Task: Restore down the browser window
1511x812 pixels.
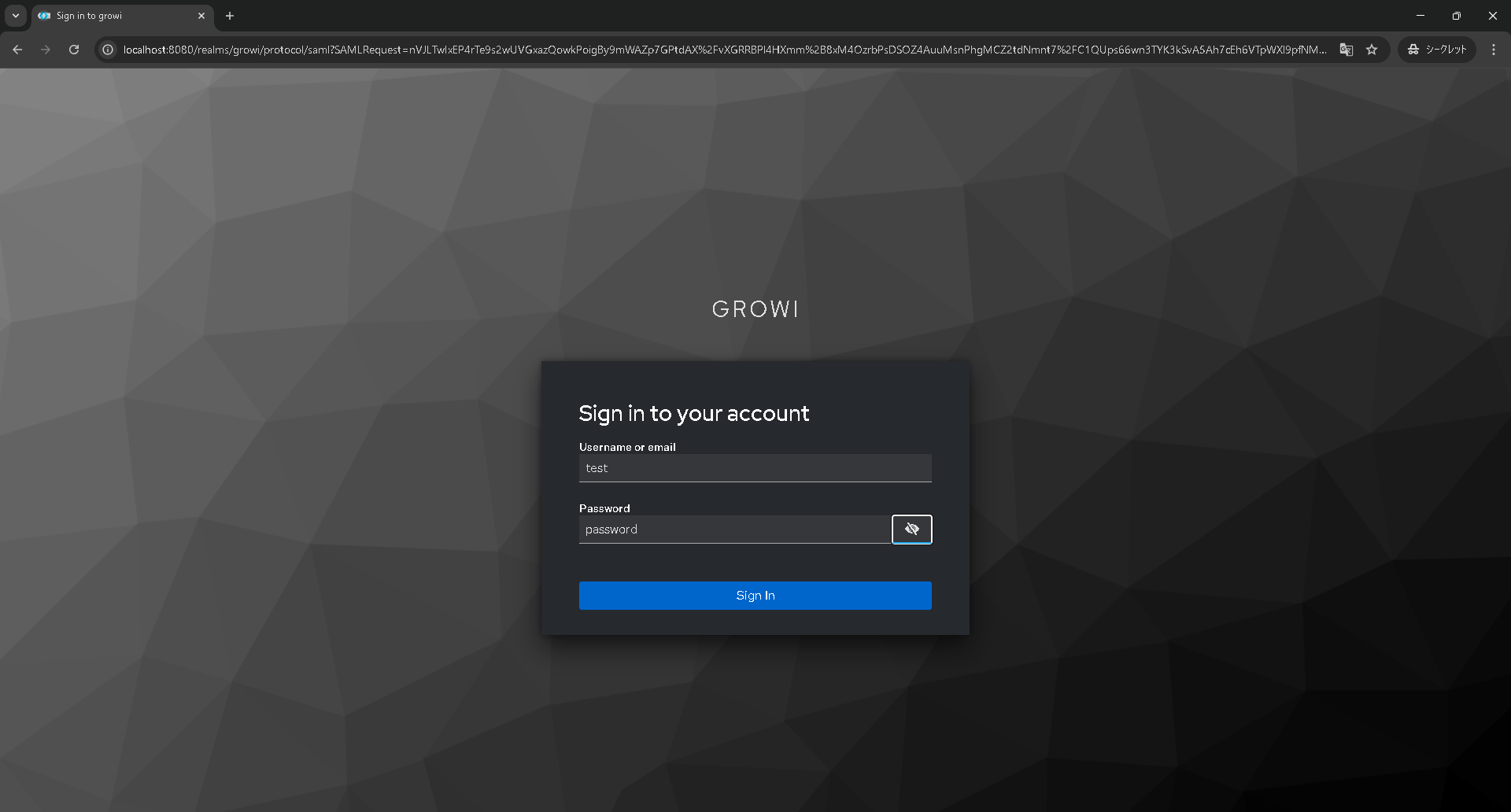Action: click(x=1457, y=16)
